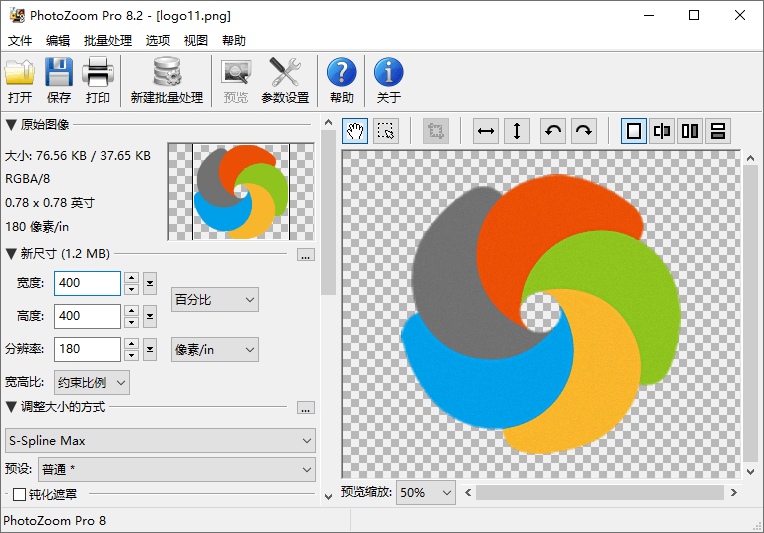Increase width with the up stepper
The image size is (764, 533).
point(132,278)
